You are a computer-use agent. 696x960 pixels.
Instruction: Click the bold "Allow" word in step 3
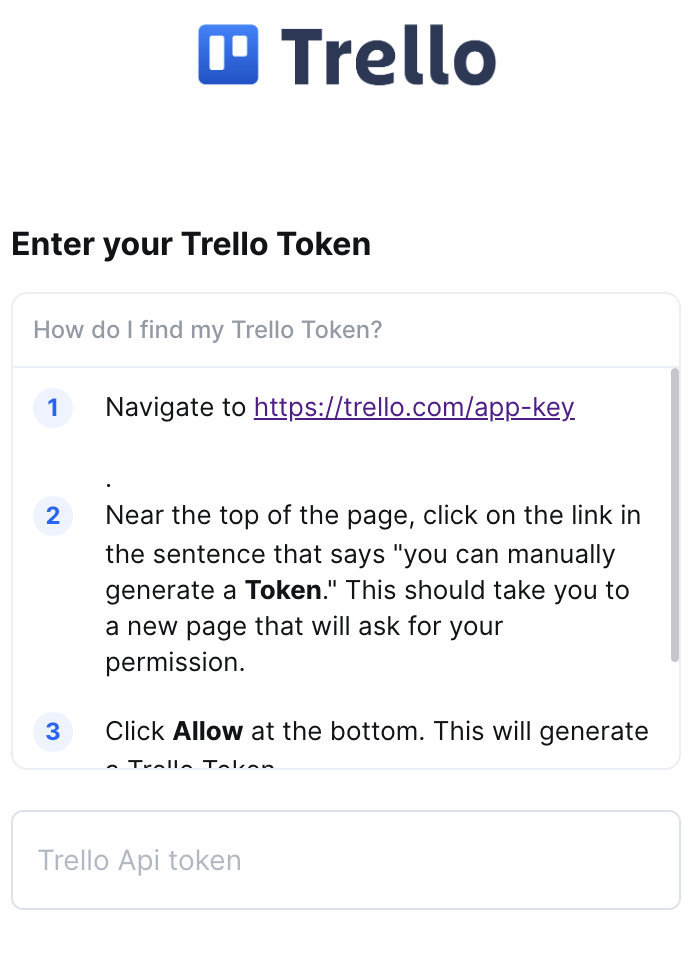coord(208,732)
